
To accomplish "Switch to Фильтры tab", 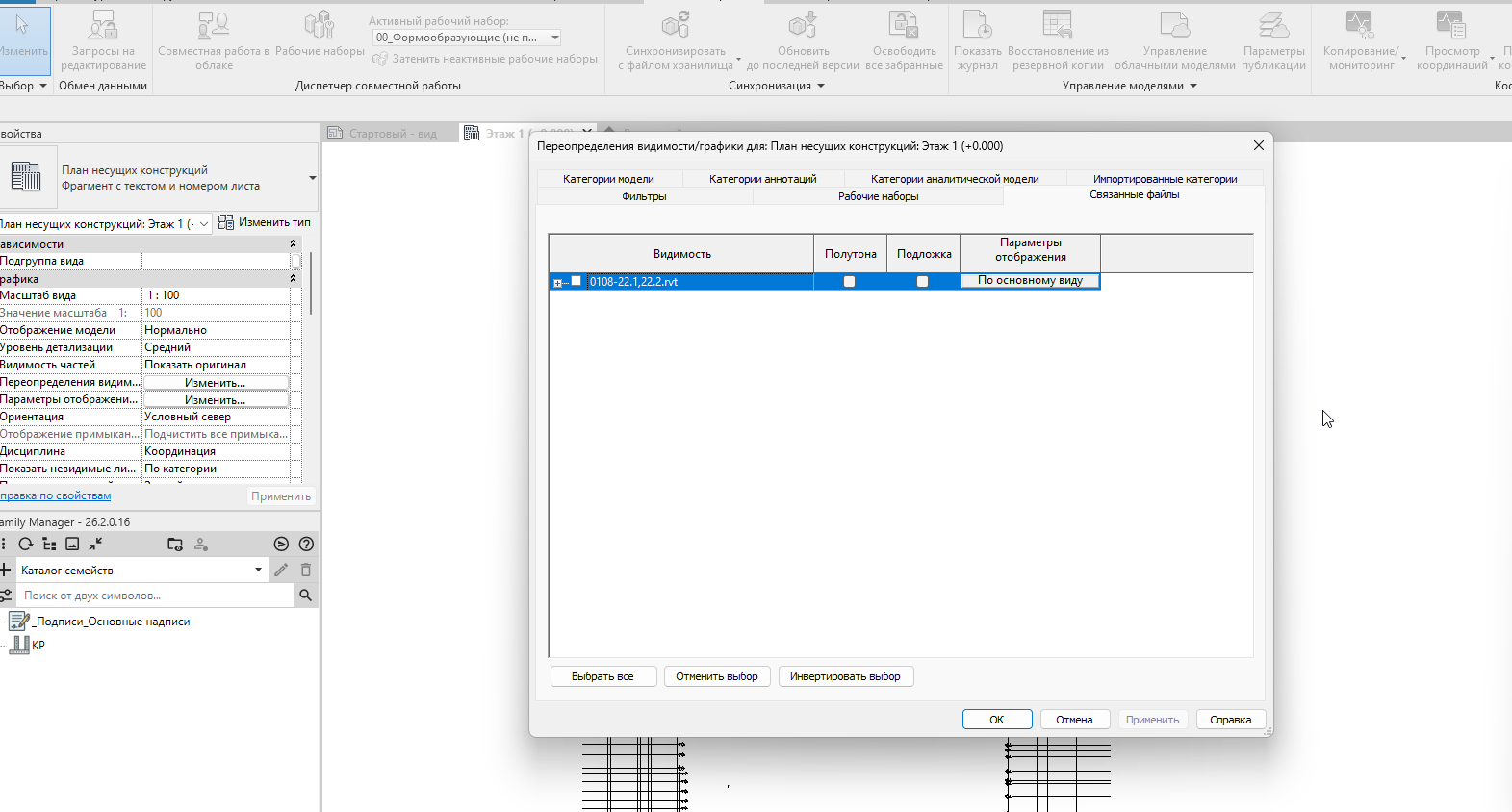I will (644, 196).
